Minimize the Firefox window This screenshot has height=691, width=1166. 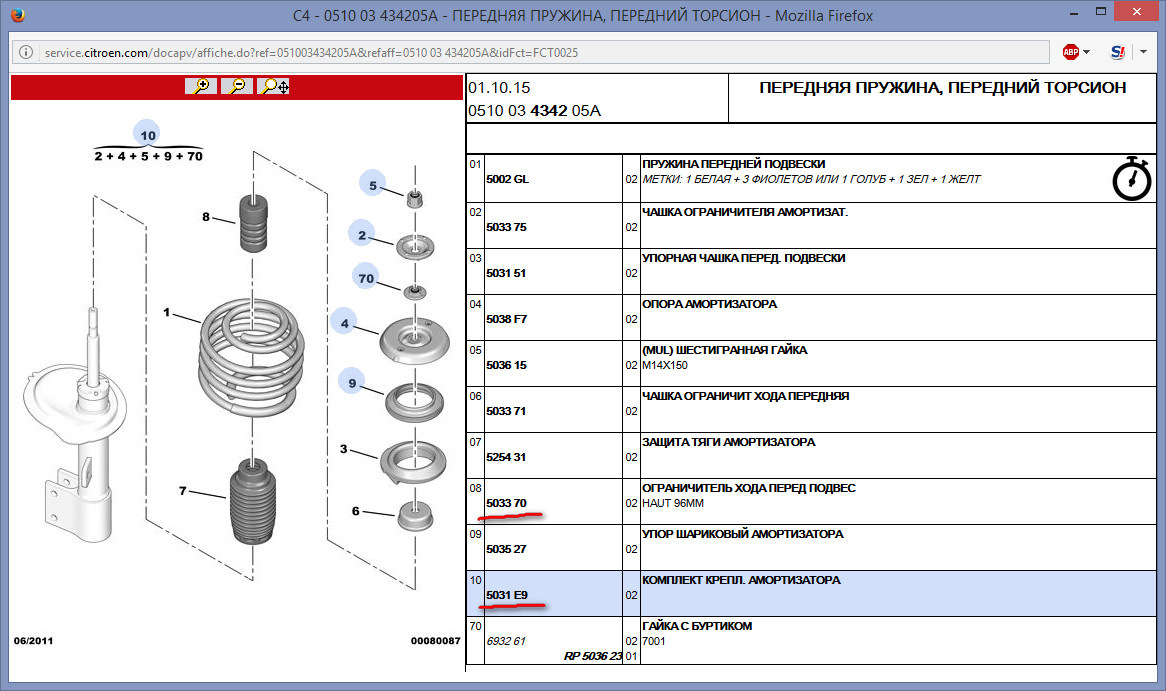[x=1074, y=13]
